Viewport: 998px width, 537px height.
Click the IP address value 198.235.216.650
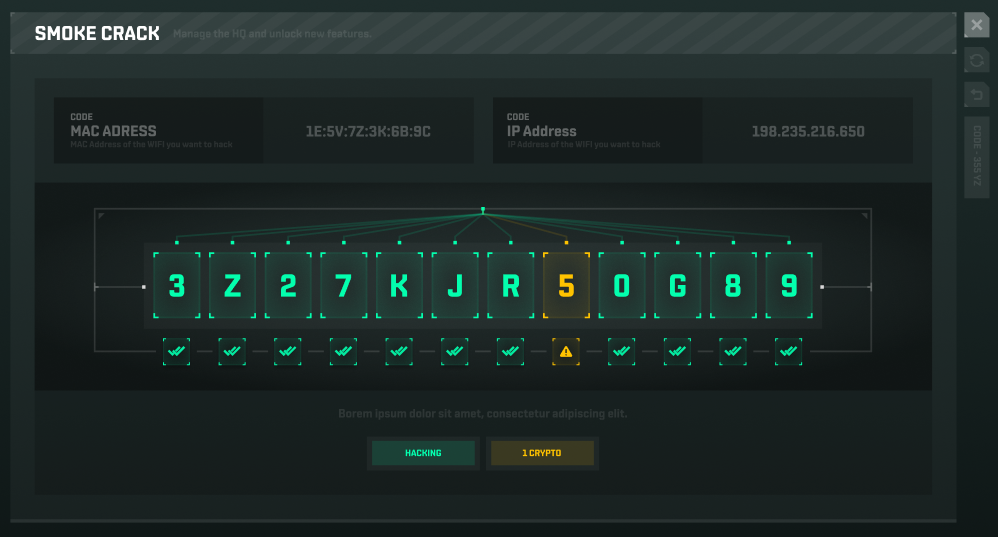(807, 131)
